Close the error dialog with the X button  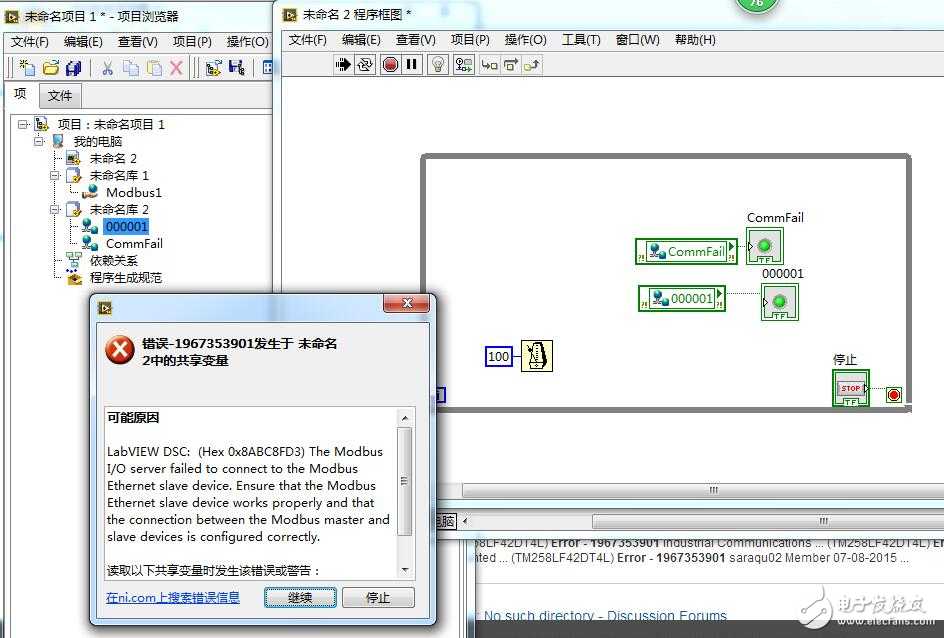coord(406,303)
